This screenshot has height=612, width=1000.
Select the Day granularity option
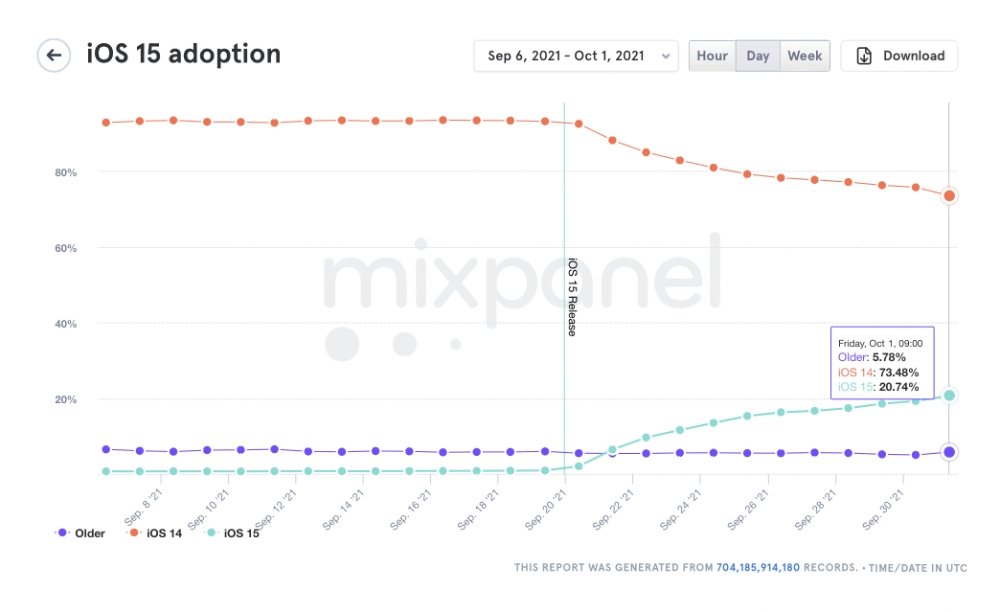point(758,56)
